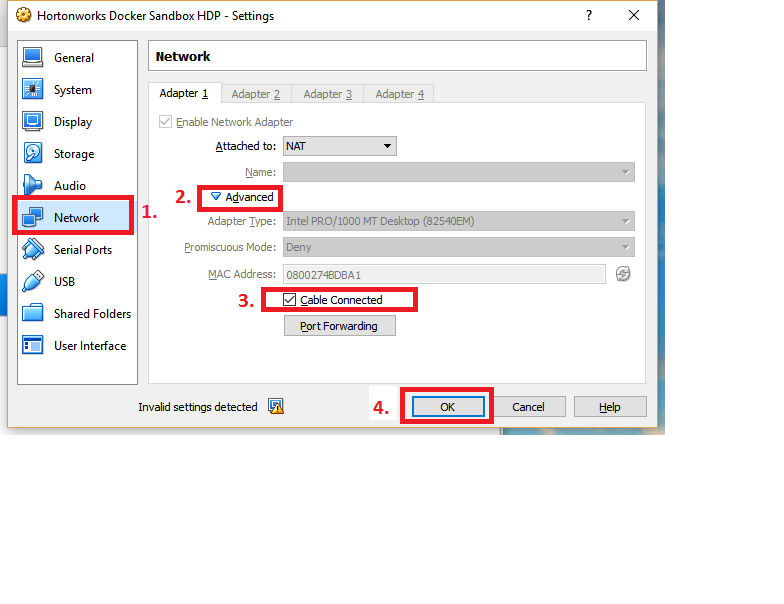Viewport: 784px width, 604px height.
Task: Switch to the Adapter 3 tab
Action: pyautogui.click(x=328, y=94)
